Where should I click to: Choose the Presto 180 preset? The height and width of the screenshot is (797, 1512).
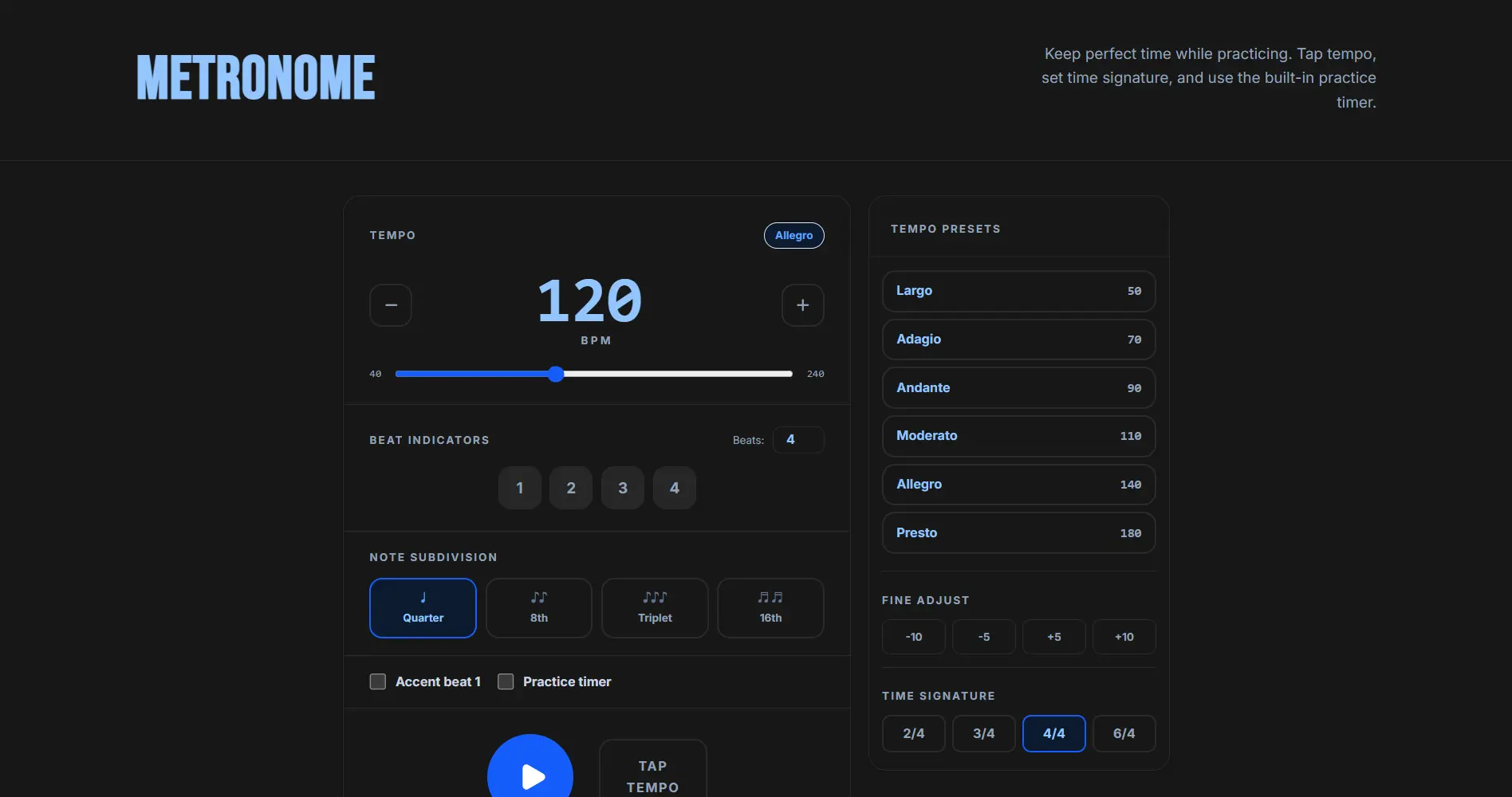click(x=1018, y=533)
